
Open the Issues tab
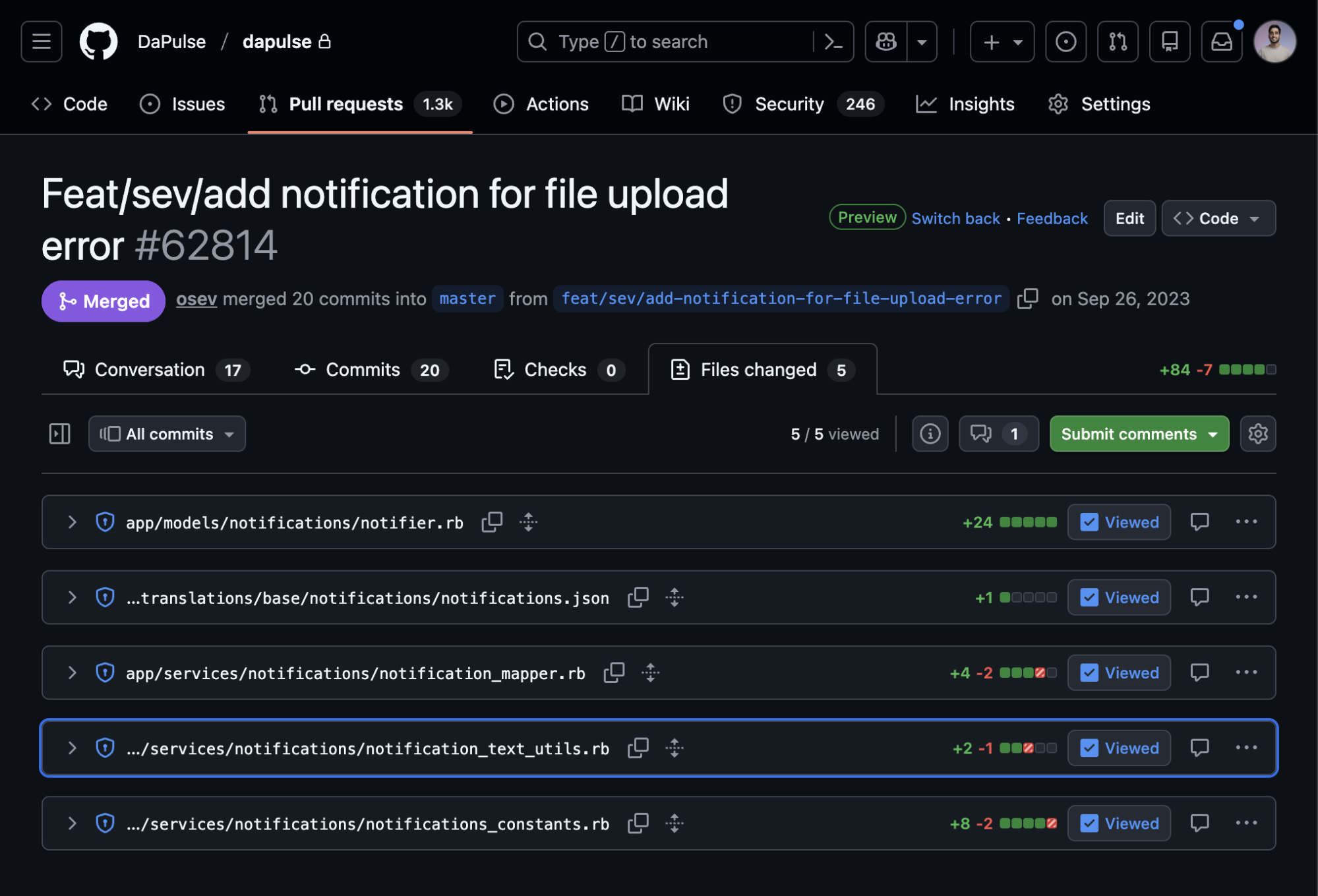(183, 104)
